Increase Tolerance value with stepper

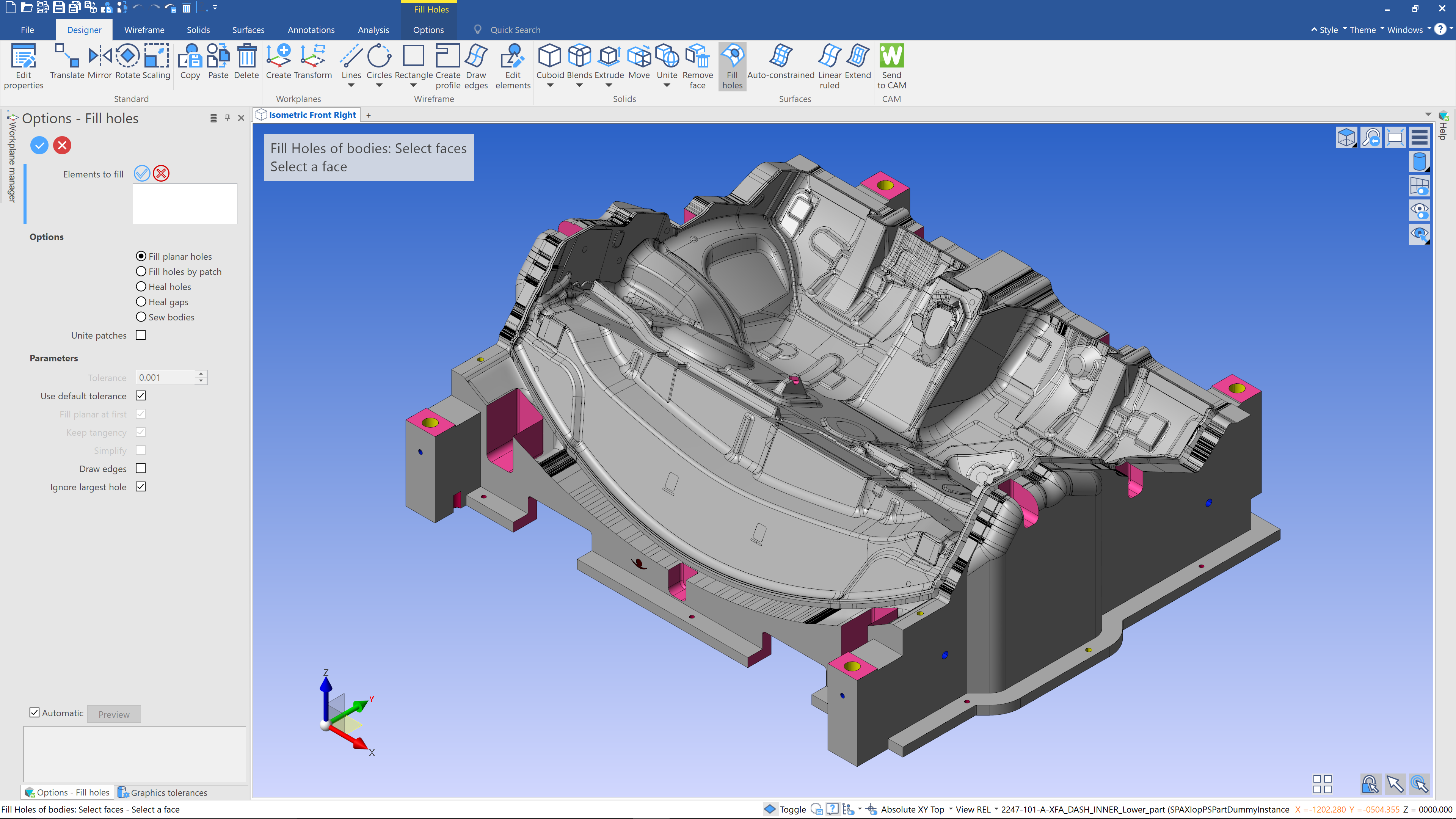point(201,373)
